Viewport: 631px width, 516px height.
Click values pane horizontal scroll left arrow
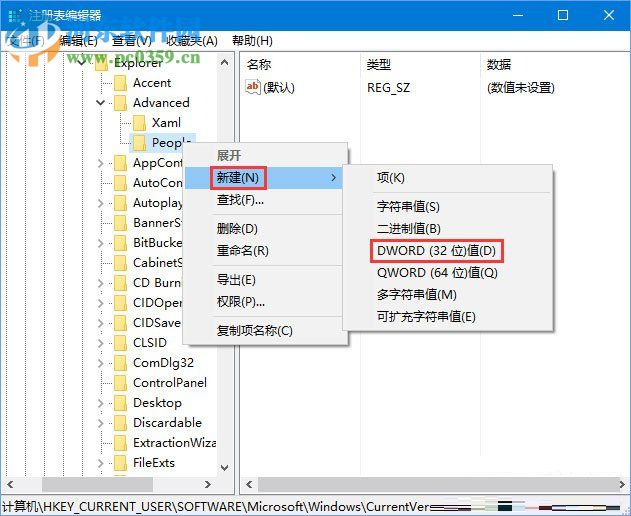[x=249, y=485]
